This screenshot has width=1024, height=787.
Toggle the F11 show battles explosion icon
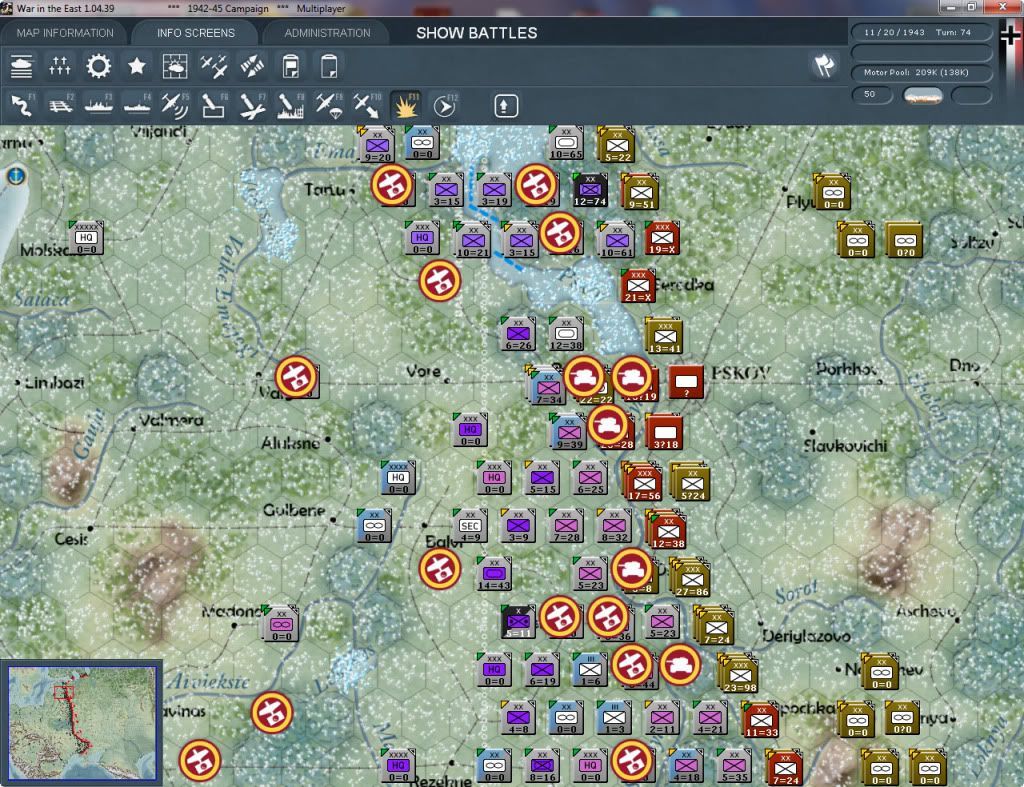pos(406,106)
